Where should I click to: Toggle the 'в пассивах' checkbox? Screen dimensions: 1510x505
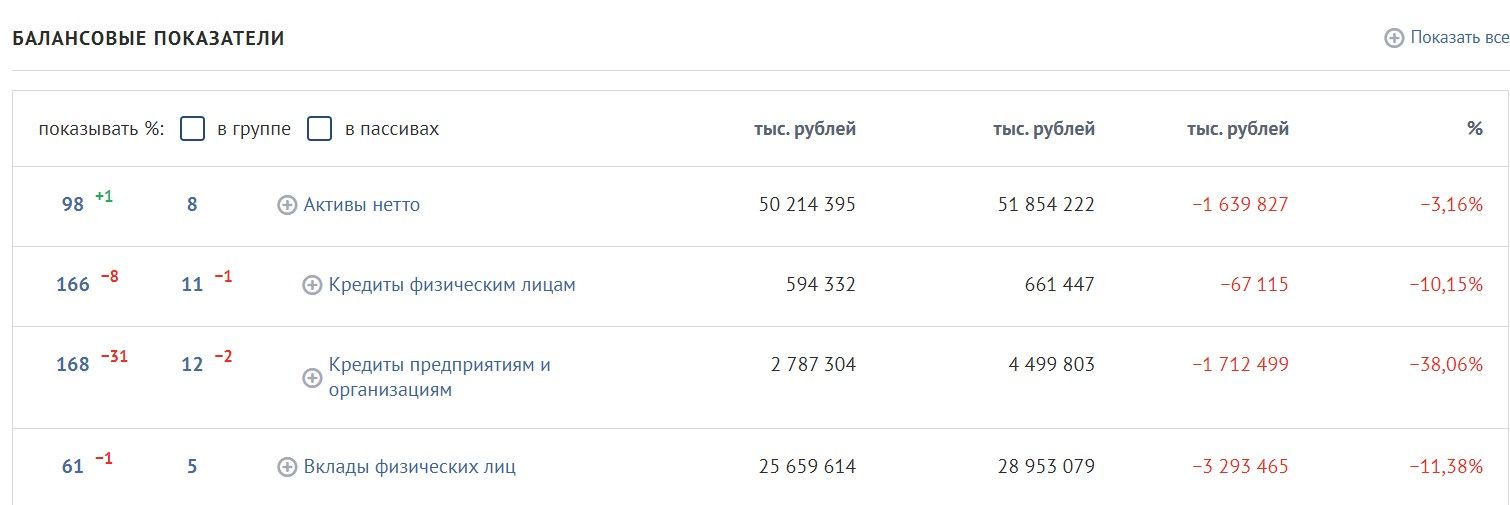coord(319,129)
